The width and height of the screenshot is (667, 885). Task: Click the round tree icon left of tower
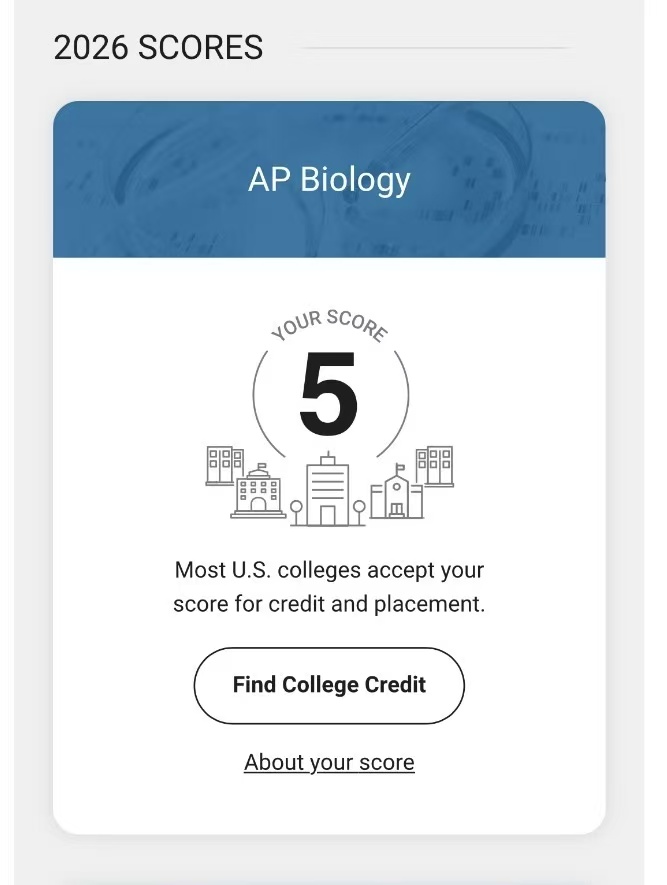(296, 512)
